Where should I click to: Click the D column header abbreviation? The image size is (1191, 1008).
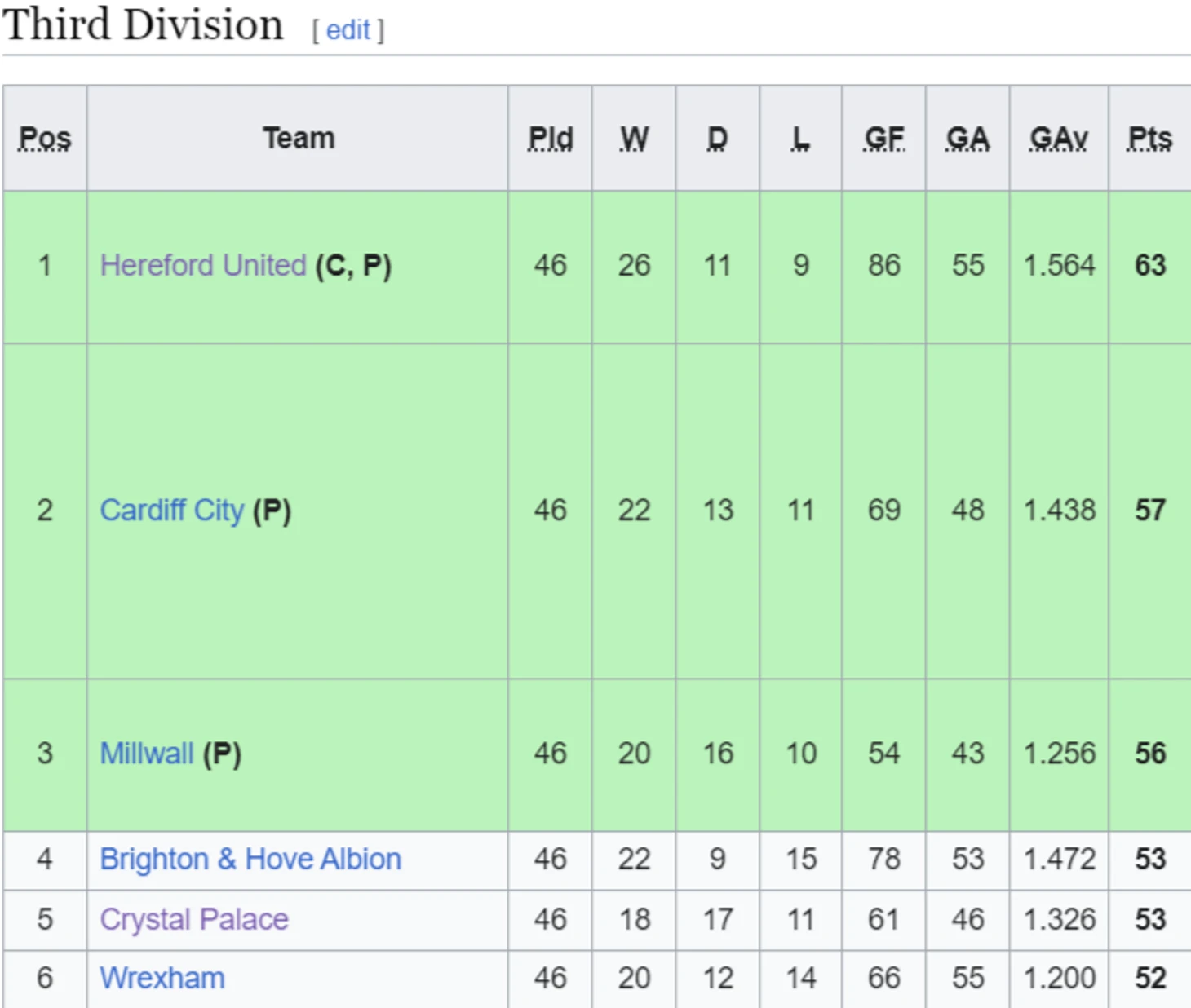(717, 139)
